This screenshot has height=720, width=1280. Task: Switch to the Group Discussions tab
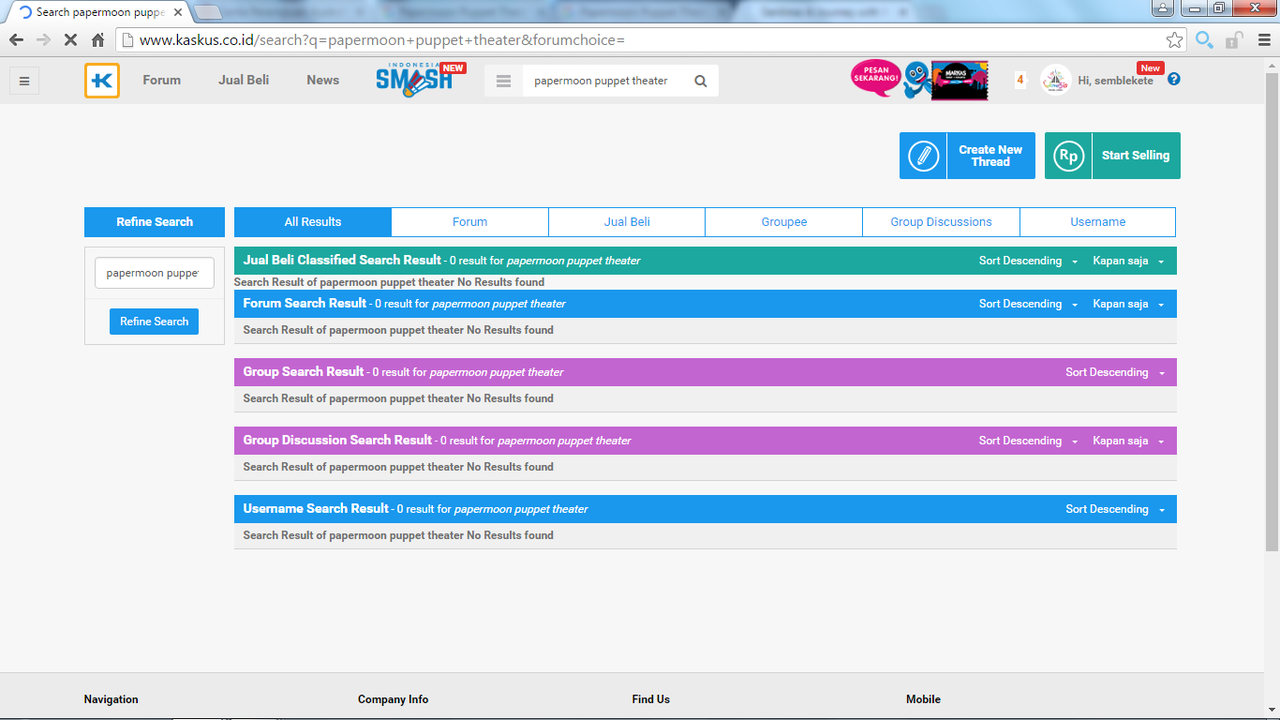[941, 222]
